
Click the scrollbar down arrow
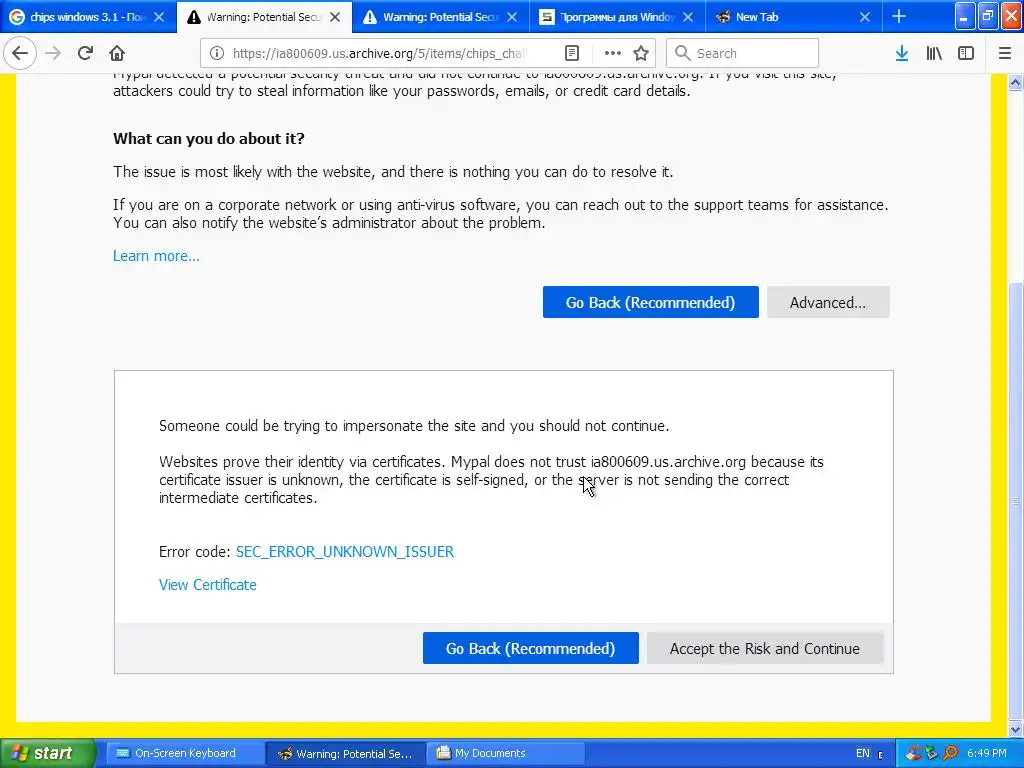tap(1016, 729)
